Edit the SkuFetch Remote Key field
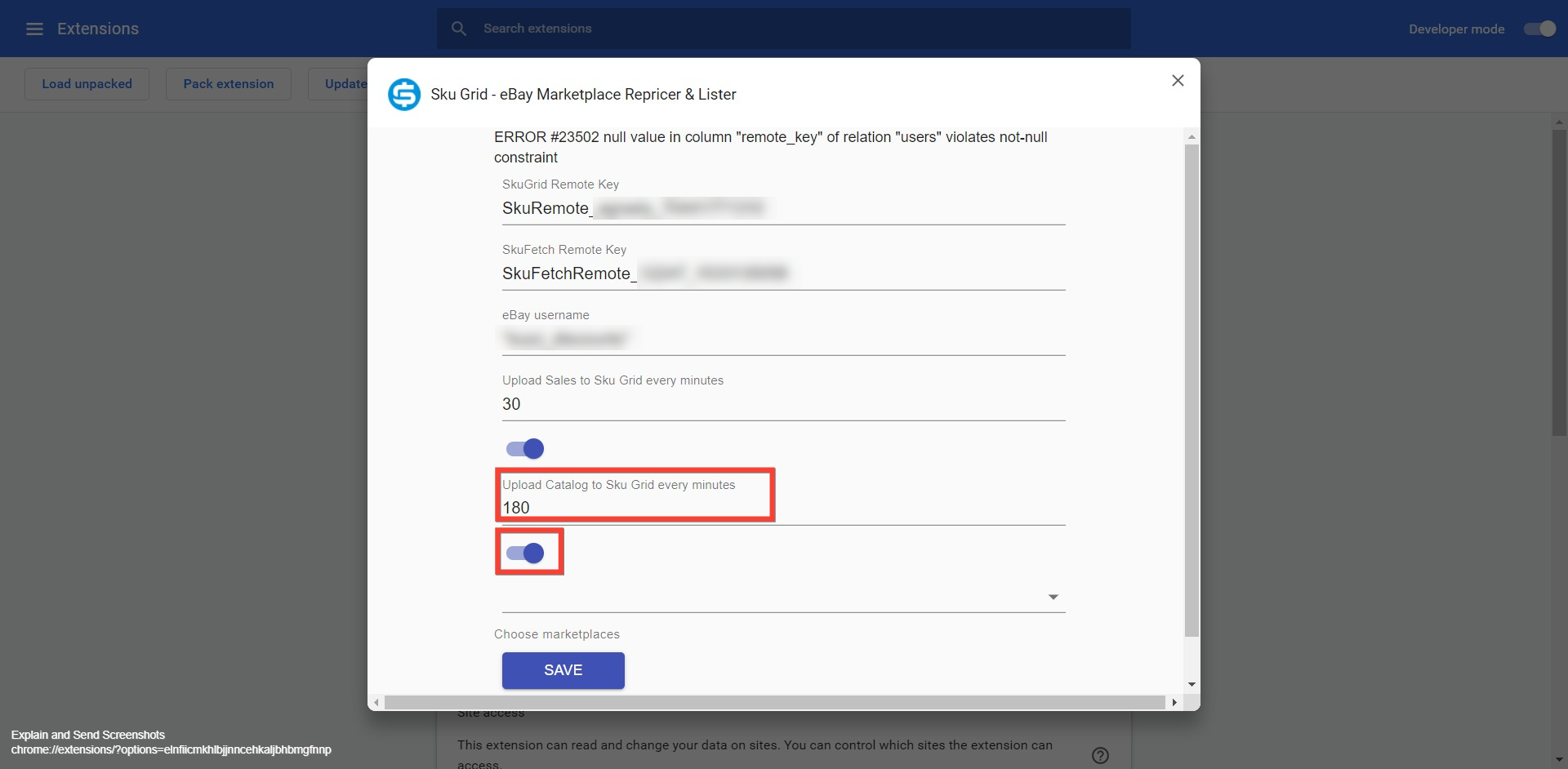 [784, 273]
